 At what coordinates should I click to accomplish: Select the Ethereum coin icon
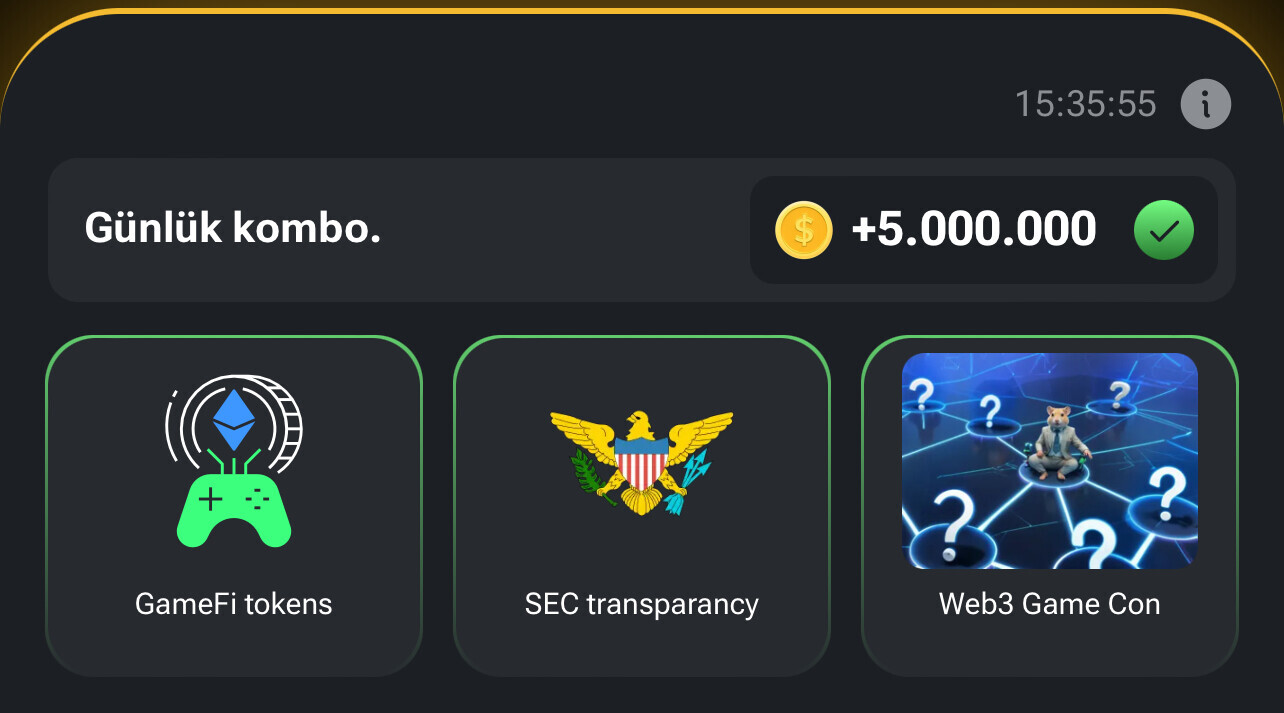coord(234,422)
